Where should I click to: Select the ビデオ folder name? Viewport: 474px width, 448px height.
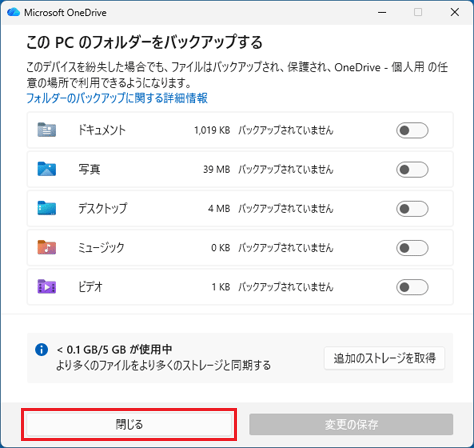point(90,287)
